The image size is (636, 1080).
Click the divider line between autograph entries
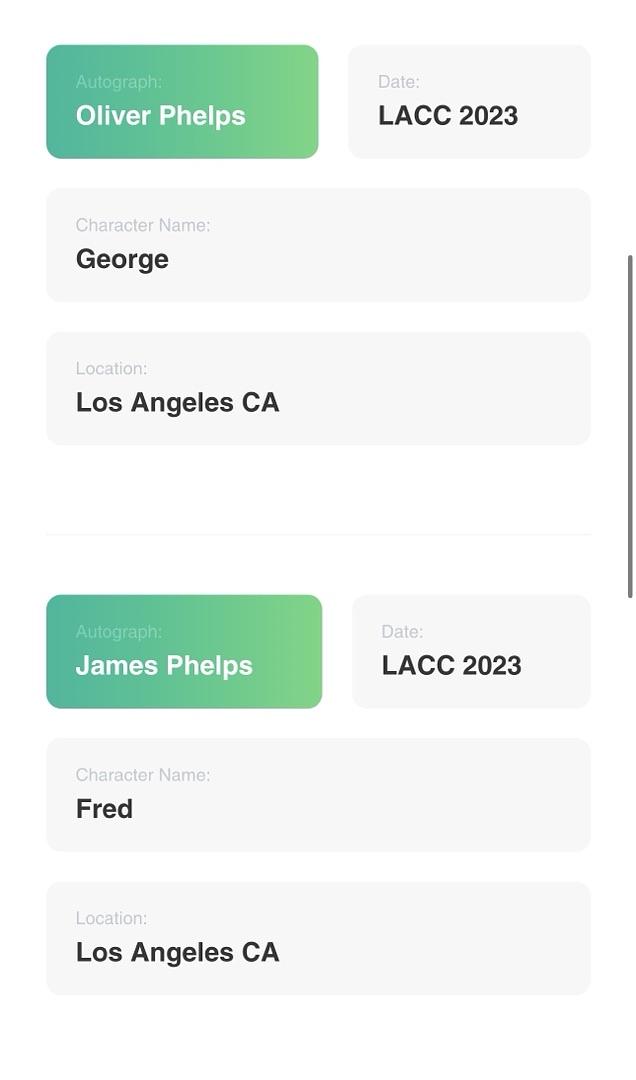click(x=318, y=535)
